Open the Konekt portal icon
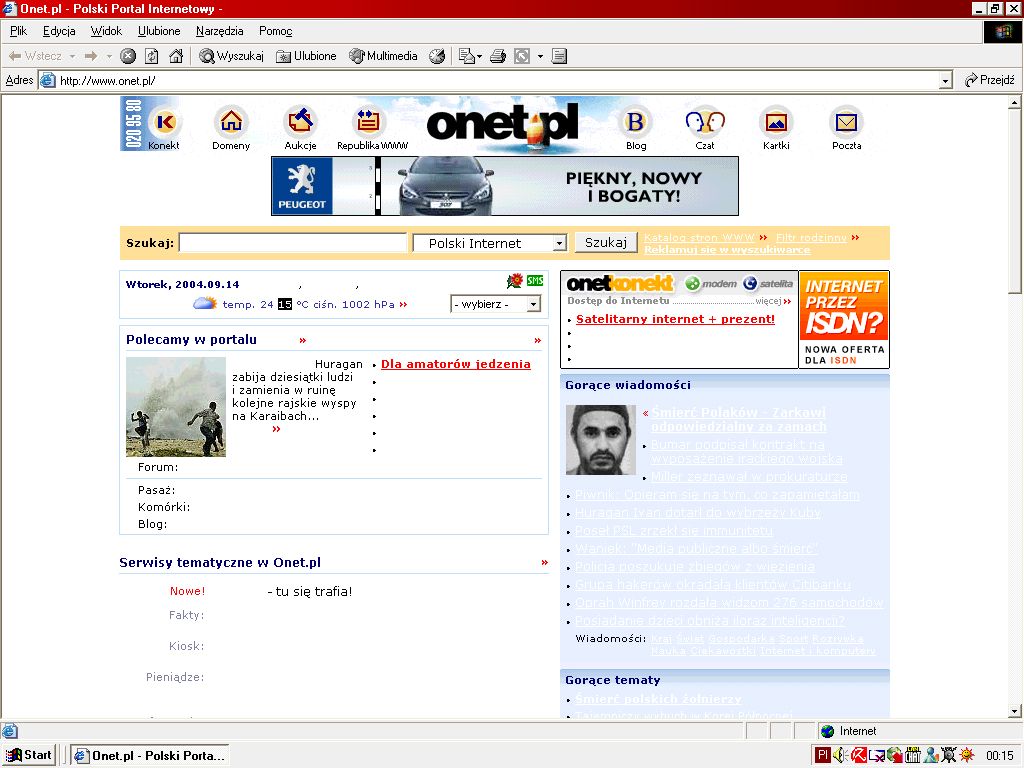Screen dimensions: 1024x768 pos(164,123)
